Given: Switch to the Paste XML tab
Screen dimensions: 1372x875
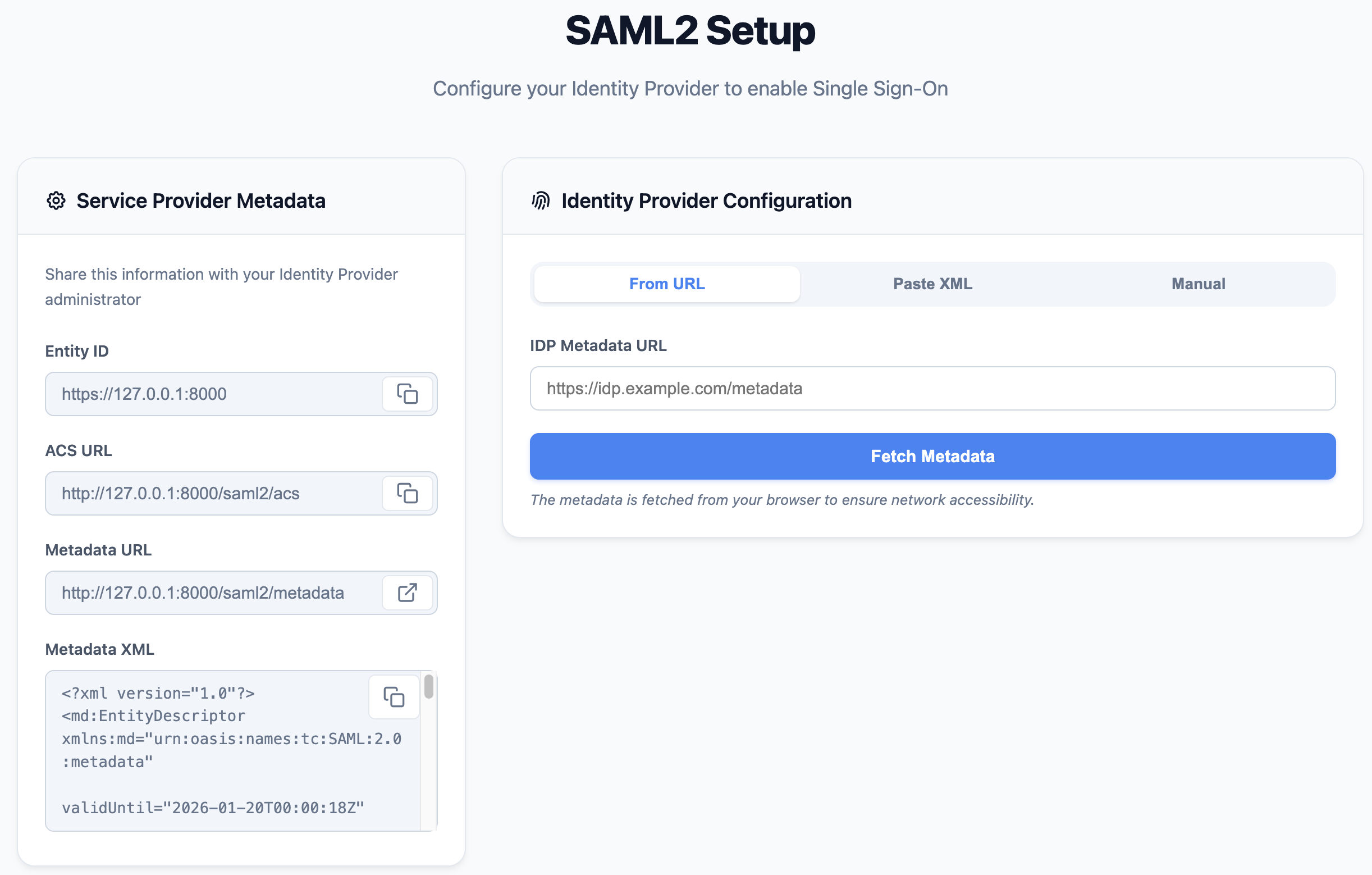Looking at the screenshot, I should click(x=932, y=283).
